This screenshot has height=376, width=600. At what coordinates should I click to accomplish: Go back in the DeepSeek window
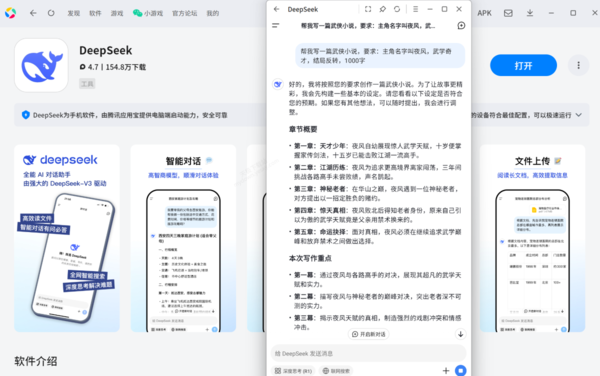click(x=277, y=9)
